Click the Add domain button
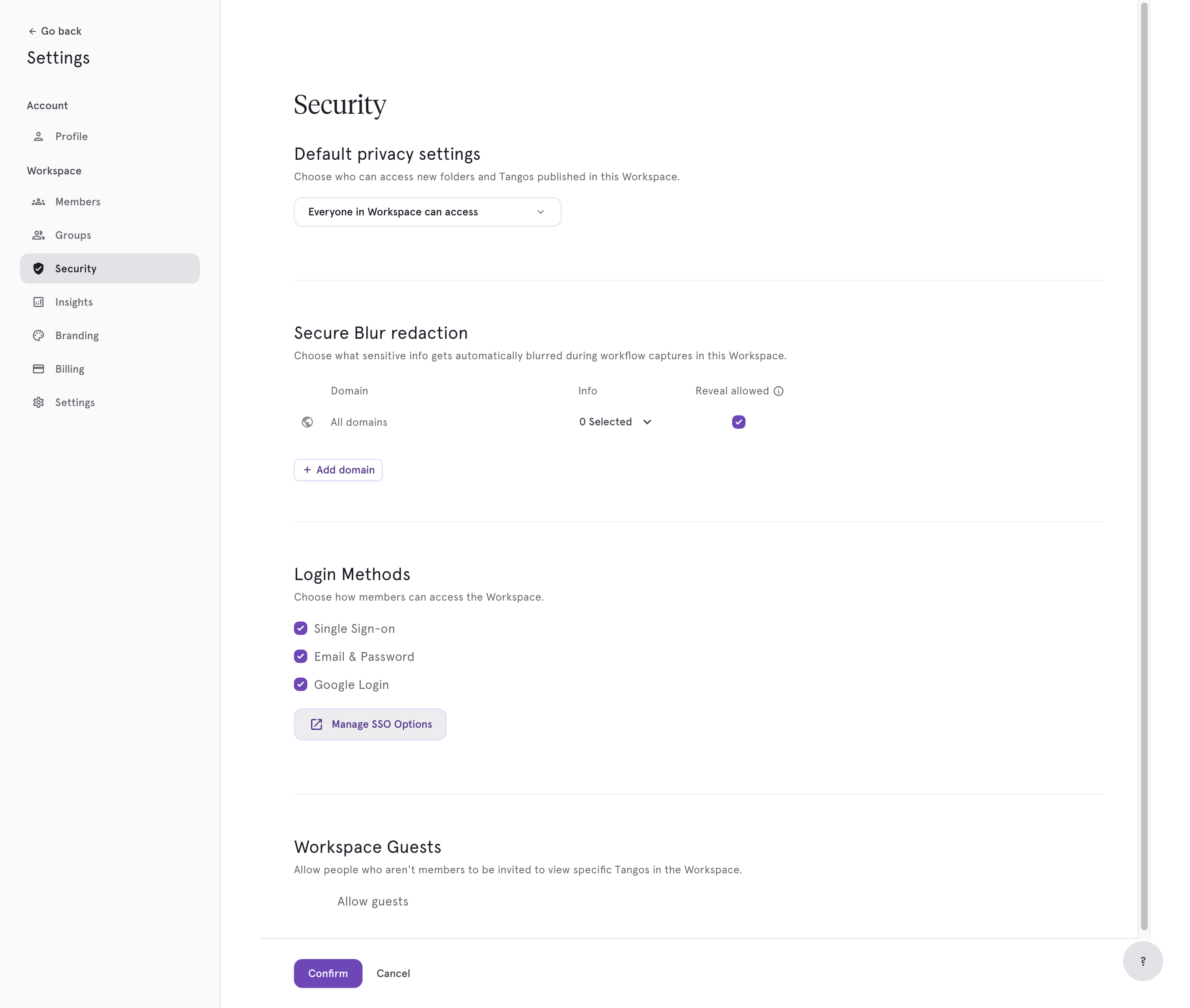Image resolution: width=1190 pixels, height=1008 pixels. tap(338, 470)
